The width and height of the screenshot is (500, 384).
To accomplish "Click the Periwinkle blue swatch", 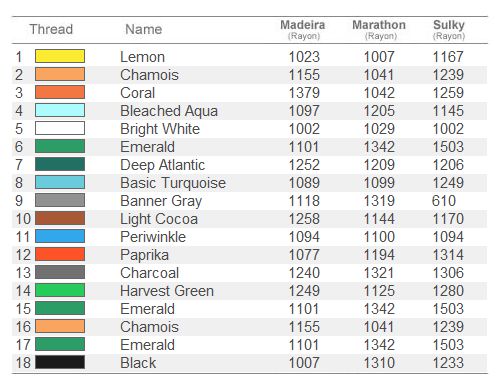I will (x=60, y=236).
